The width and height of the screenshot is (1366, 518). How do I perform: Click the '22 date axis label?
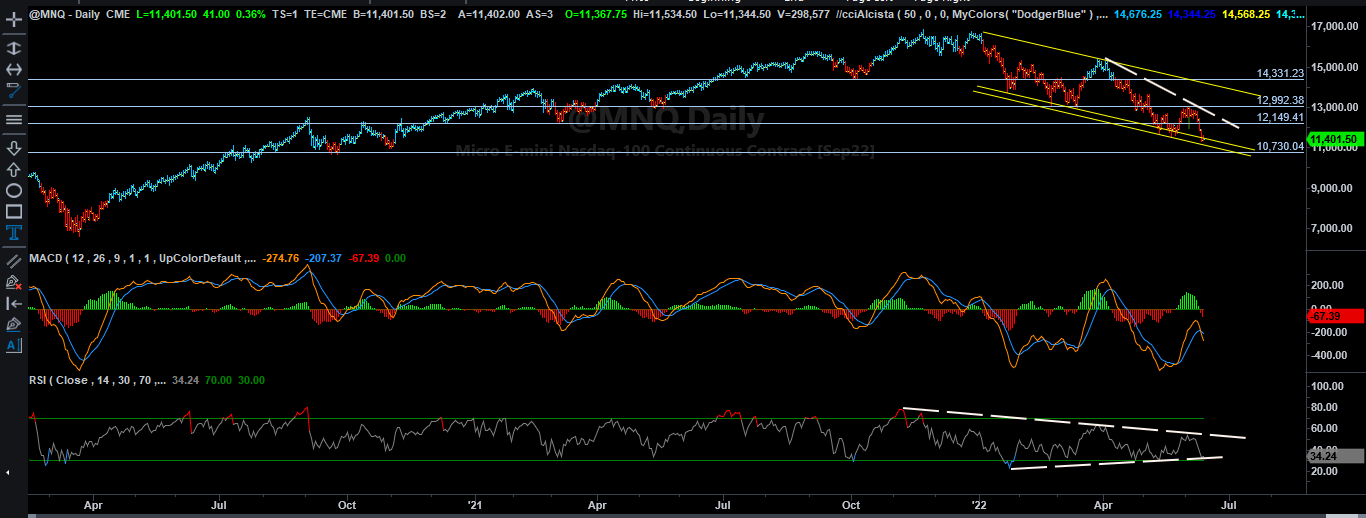pos(977,505)
